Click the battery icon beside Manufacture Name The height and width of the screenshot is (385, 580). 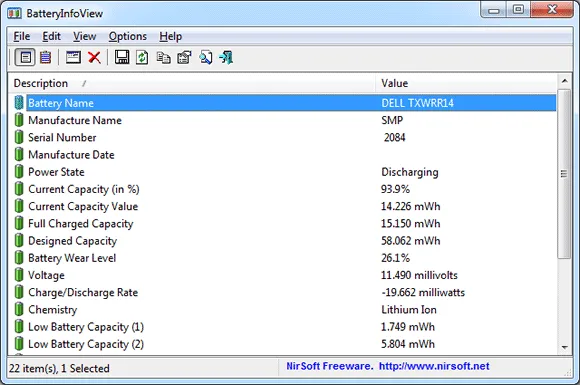(19, 120)
